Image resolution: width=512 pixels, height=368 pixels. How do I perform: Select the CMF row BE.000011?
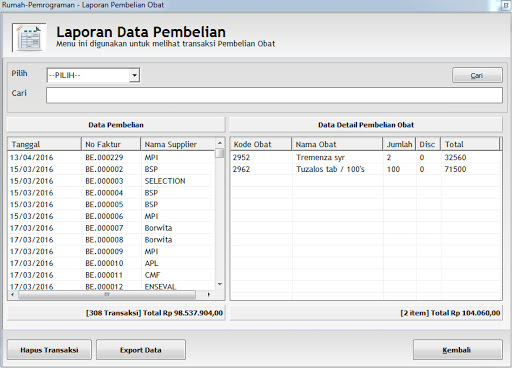coord(111,275)
